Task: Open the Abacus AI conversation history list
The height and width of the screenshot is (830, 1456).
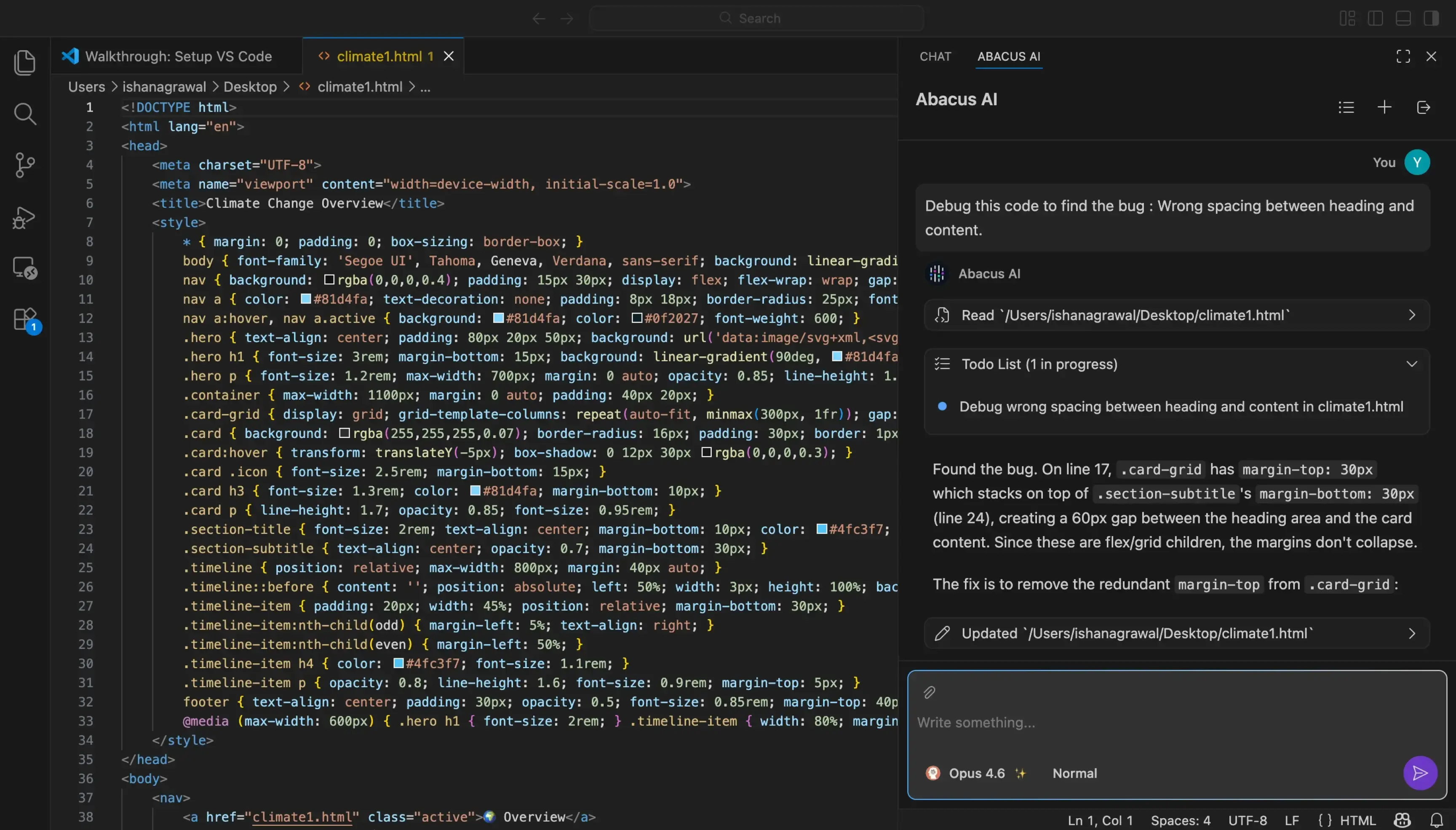Action: click(x=1346, y=107)
